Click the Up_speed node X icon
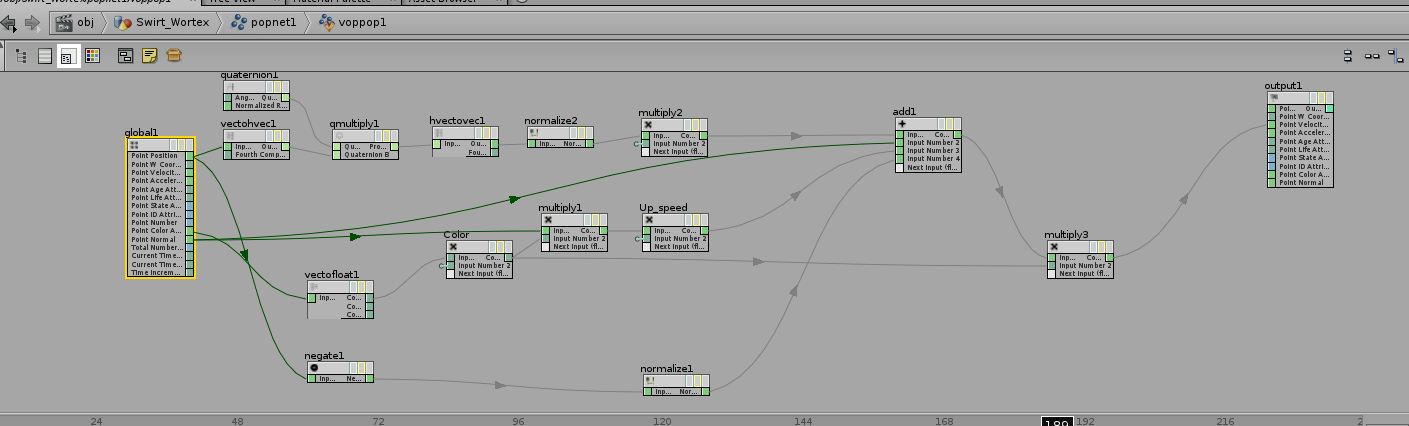 pyautogui.click(x=649, y=219)
